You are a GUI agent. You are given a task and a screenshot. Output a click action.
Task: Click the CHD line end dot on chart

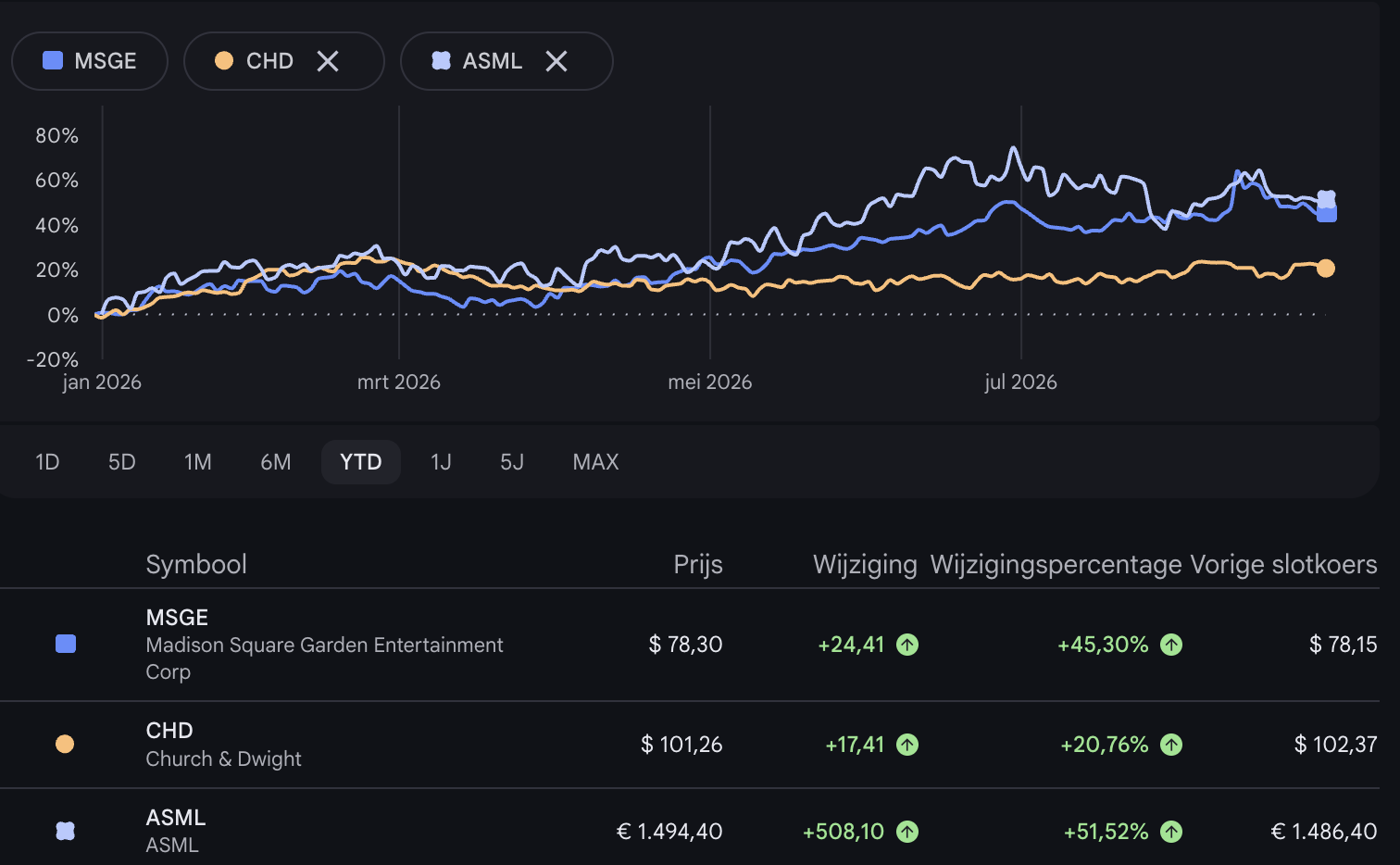(1326, 269)
